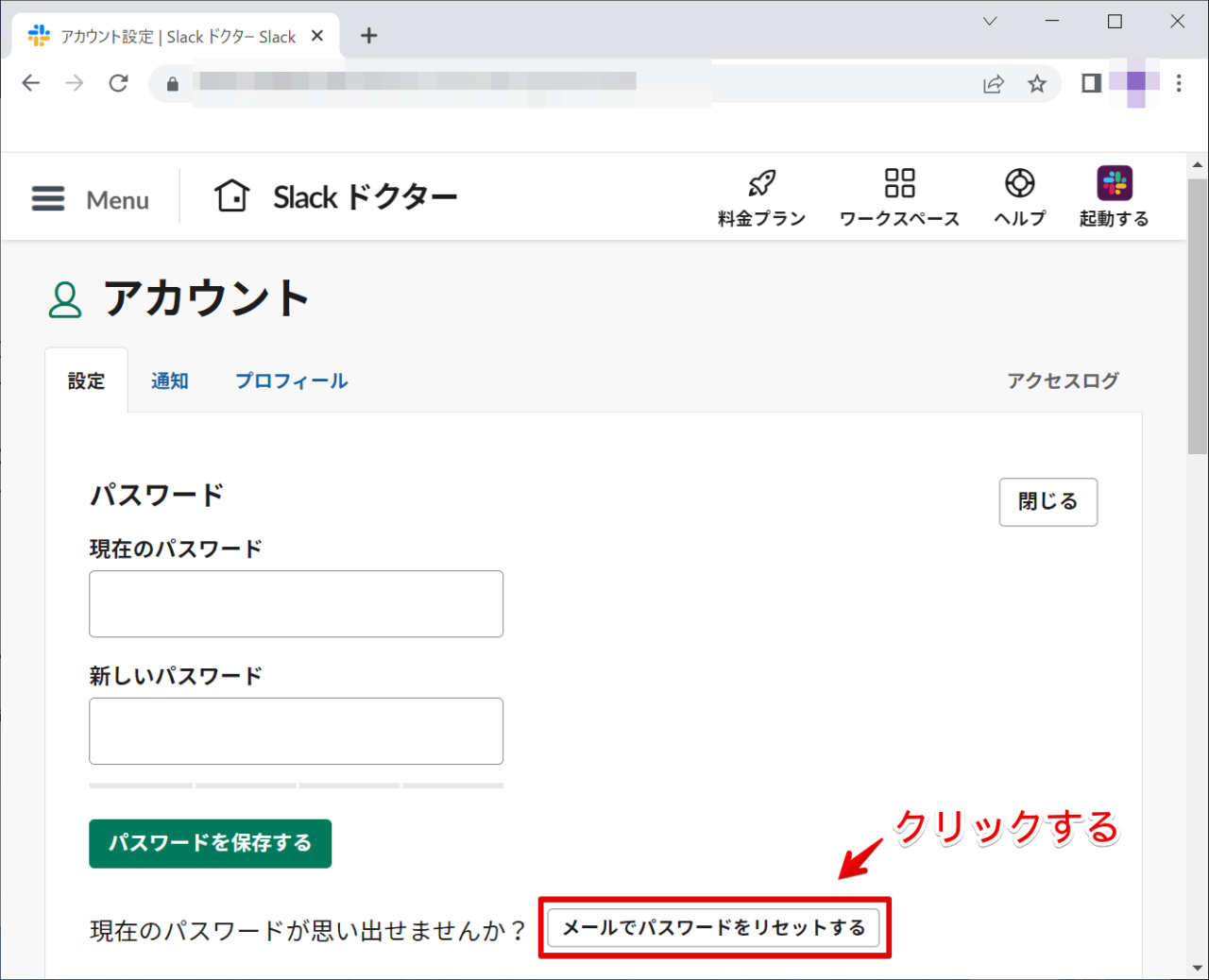Toggle the browser side panel icon
The image size is (1209, 980).
pyautogui.click(x=1091, y=83)
